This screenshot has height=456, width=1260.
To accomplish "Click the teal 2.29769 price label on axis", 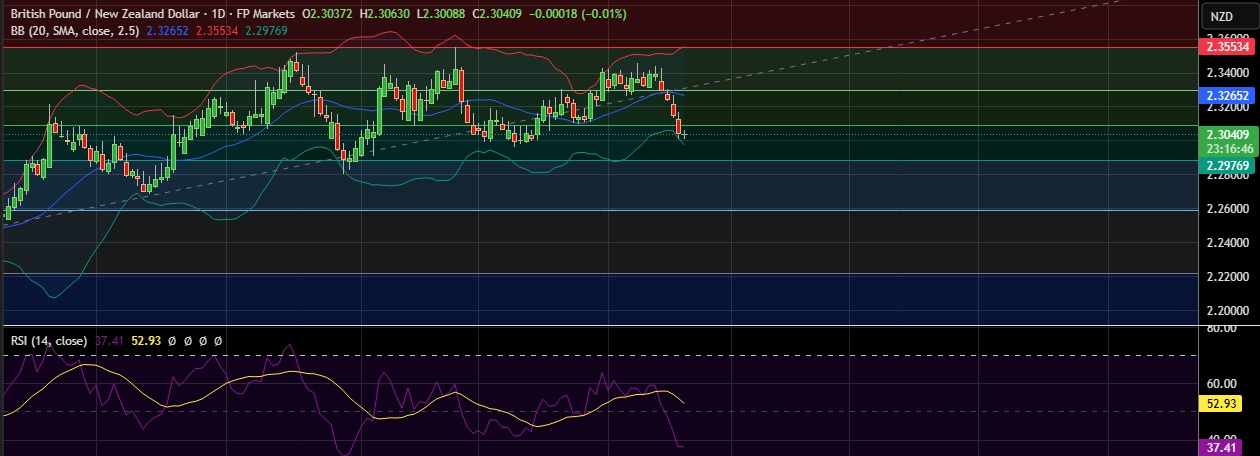I will click(x=1227, y=166).
